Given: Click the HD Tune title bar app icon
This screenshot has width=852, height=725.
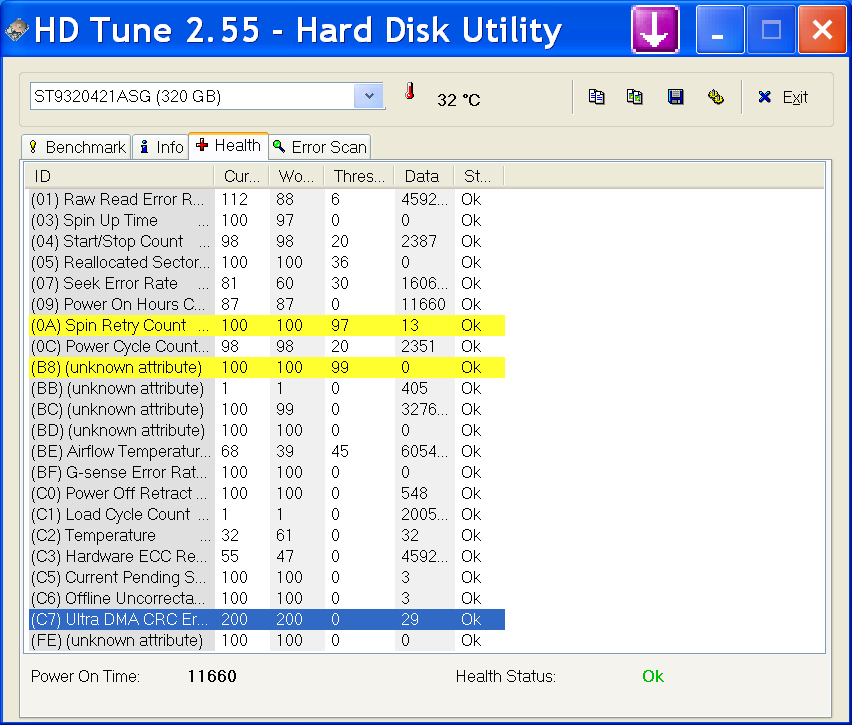Looking at the screenshot, I should 16,30.
